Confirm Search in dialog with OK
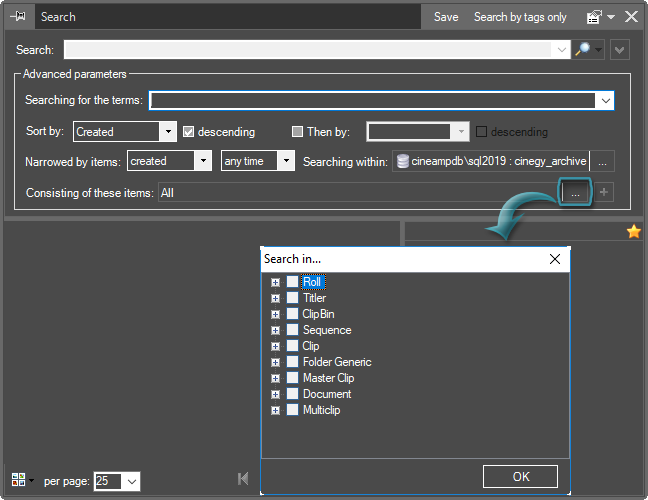This screenshot has width=648, height=500. tap(520, 476)
